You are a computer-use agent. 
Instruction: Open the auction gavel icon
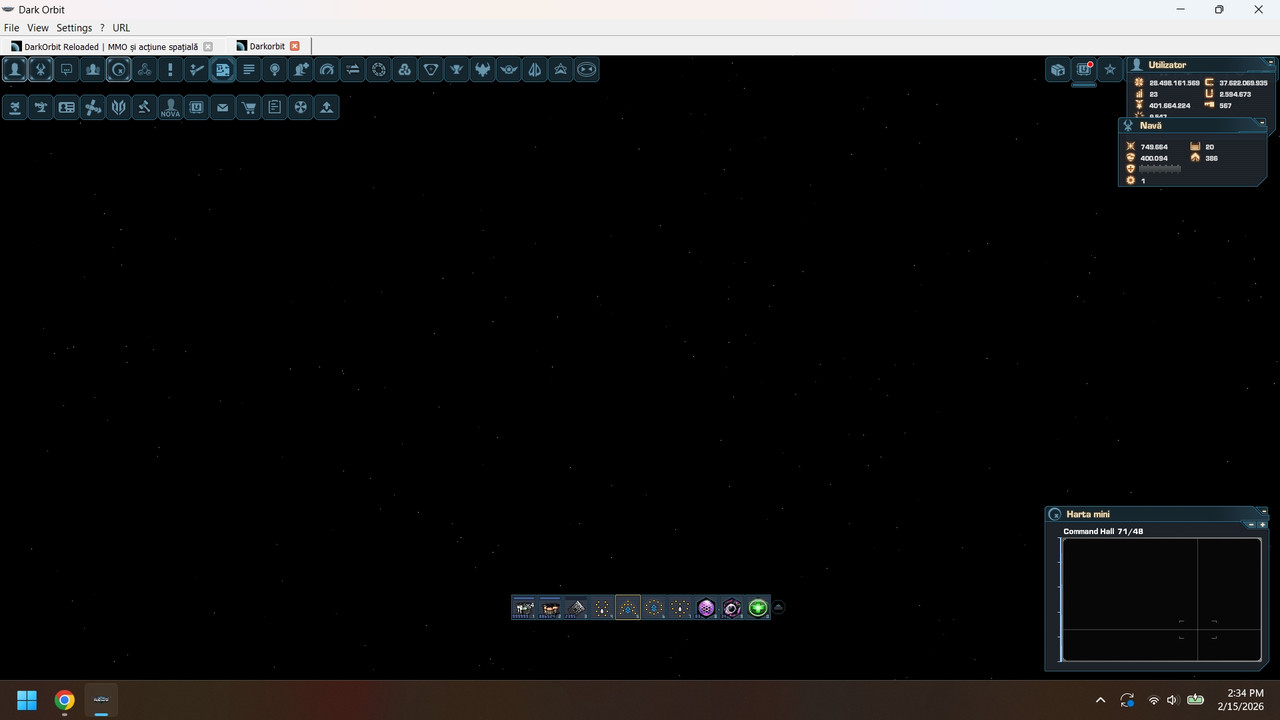145,107
